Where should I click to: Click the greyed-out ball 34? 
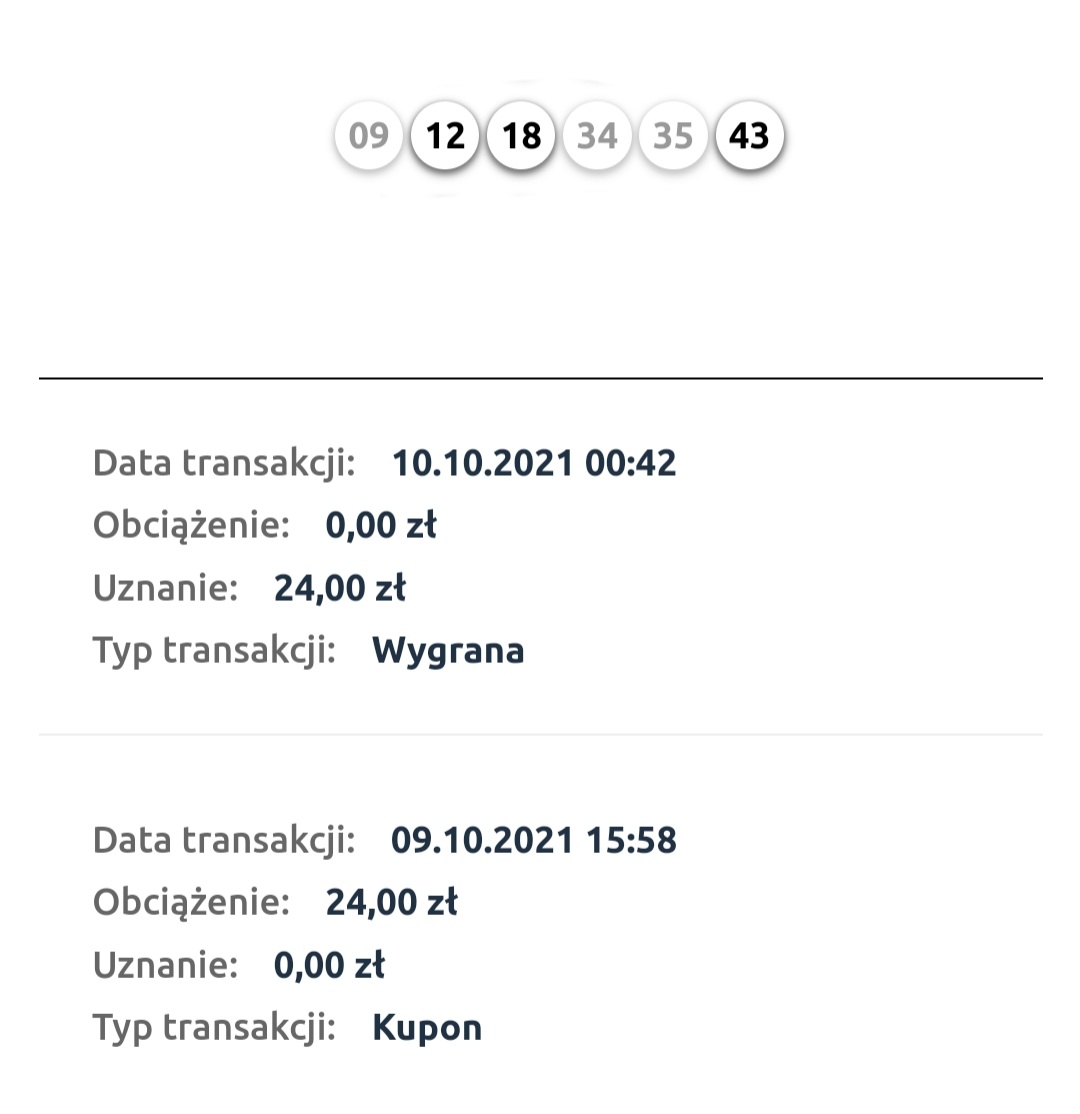597,135
